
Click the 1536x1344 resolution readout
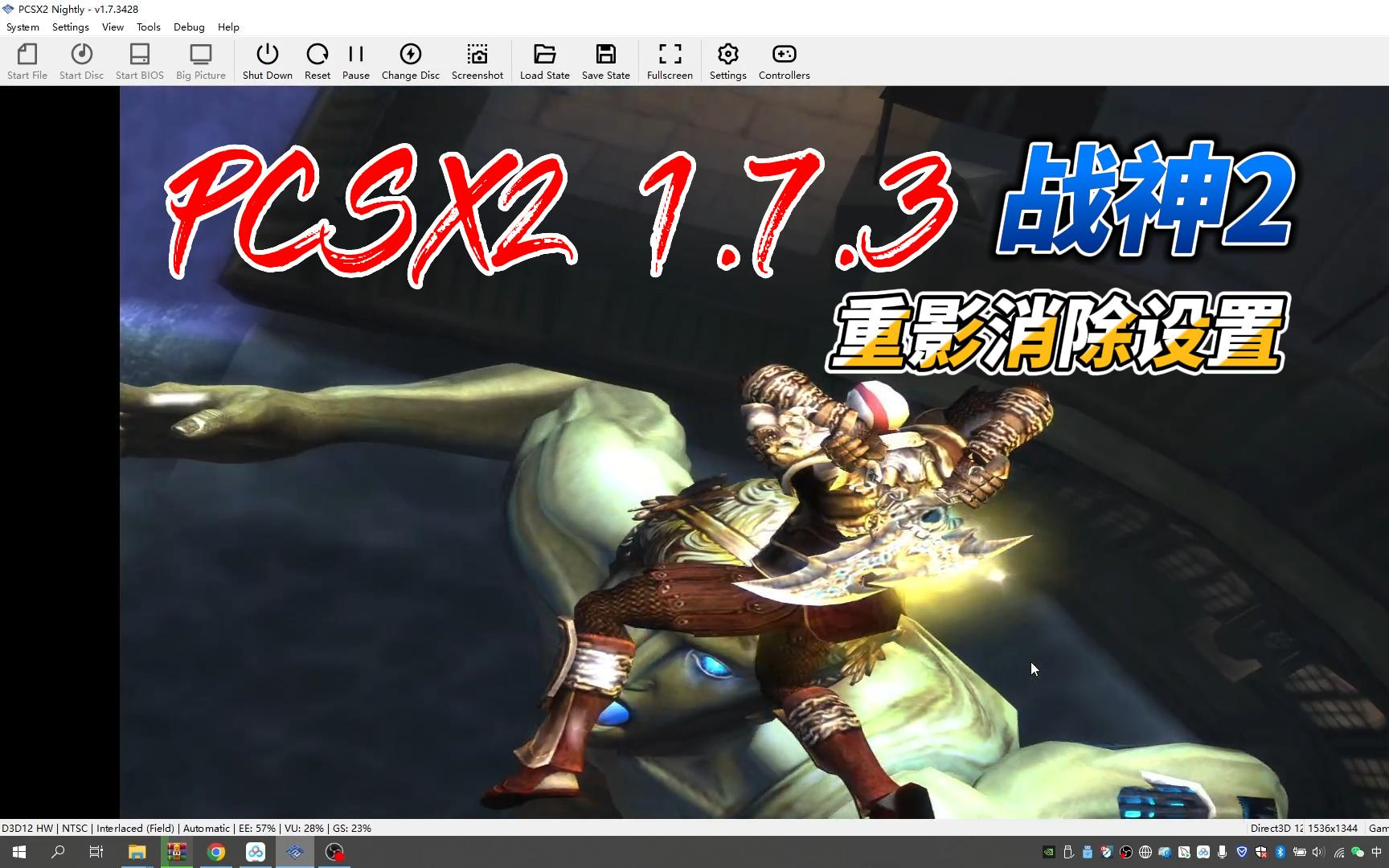tap(1333, 828)
